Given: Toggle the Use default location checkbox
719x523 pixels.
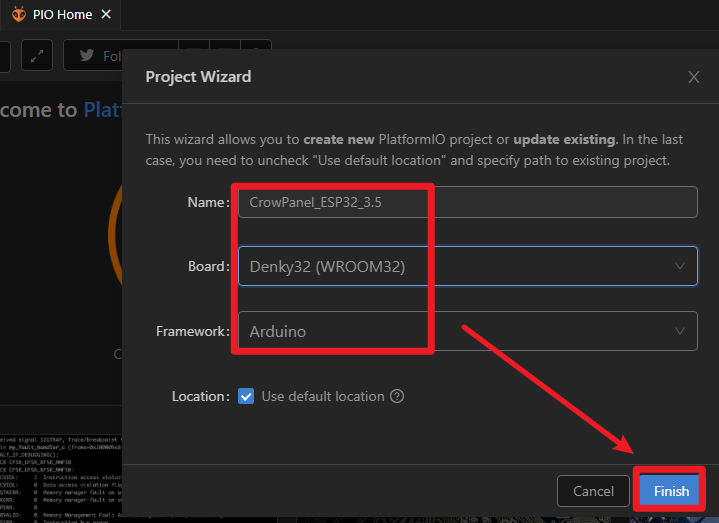Looking at the screenshot, I should click(x=246, y=396).
